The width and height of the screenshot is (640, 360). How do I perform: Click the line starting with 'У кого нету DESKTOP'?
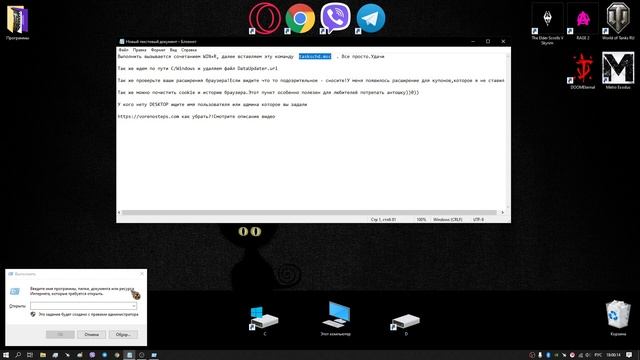tap(212, 104)
